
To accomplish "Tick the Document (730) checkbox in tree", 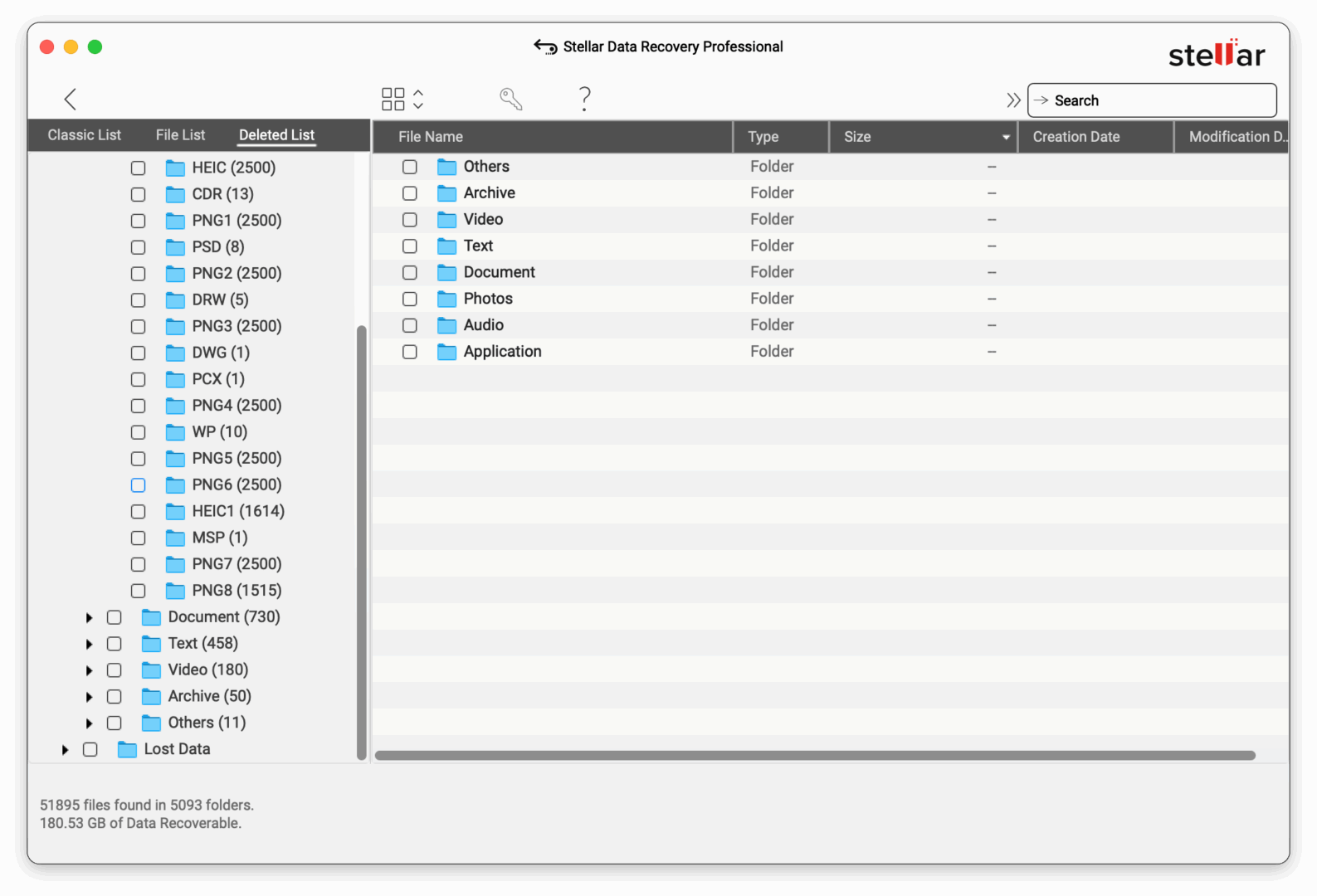I will pos(115,618).
